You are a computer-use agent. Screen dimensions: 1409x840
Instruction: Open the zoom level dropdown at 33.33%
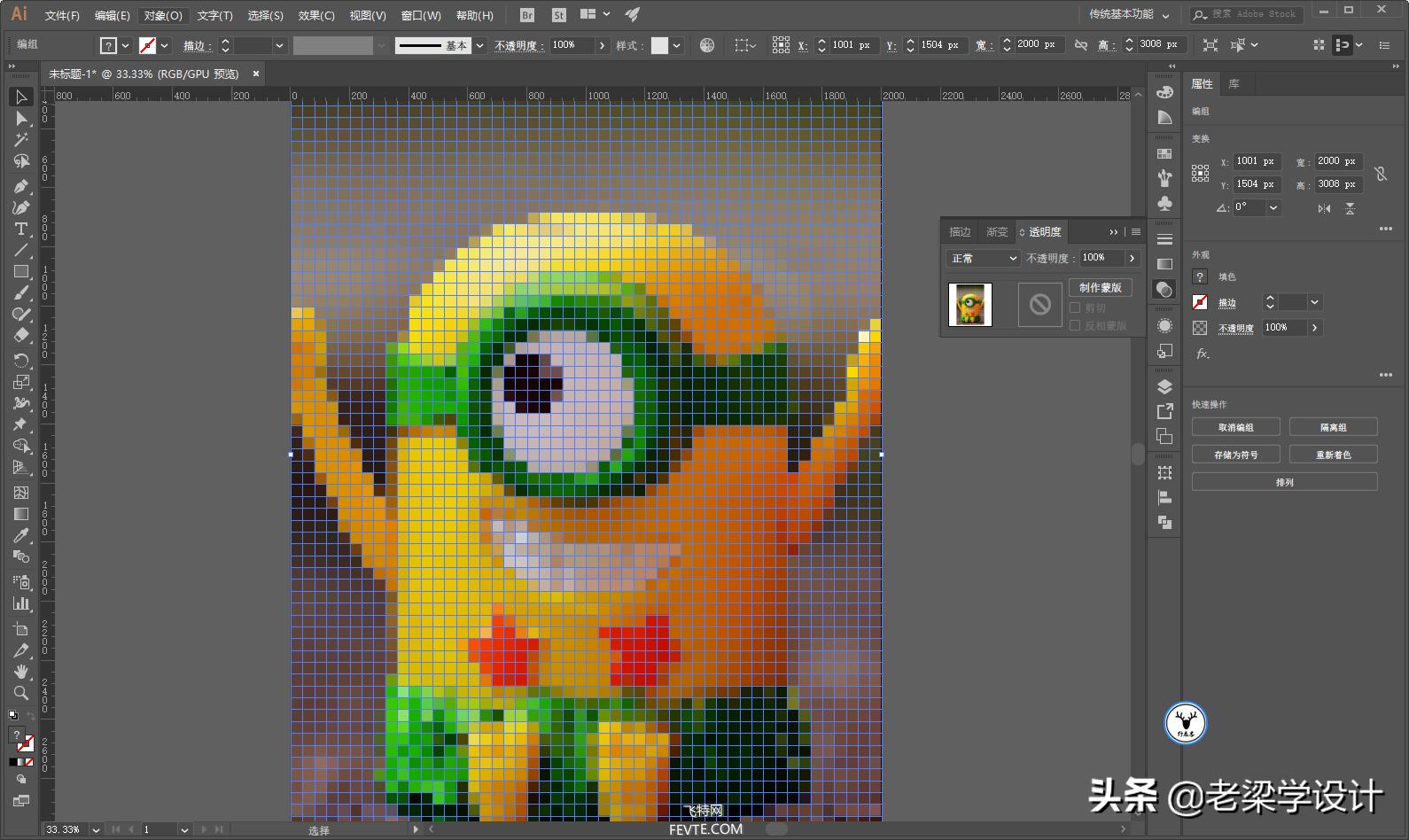pos(96,830)
